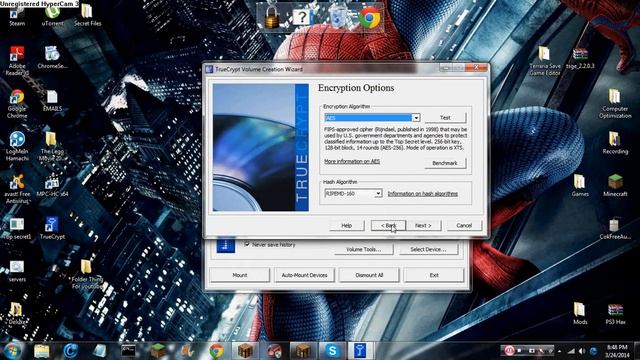
Task: Cancel the Volume Creation Wizard
Action: (464, 225)
